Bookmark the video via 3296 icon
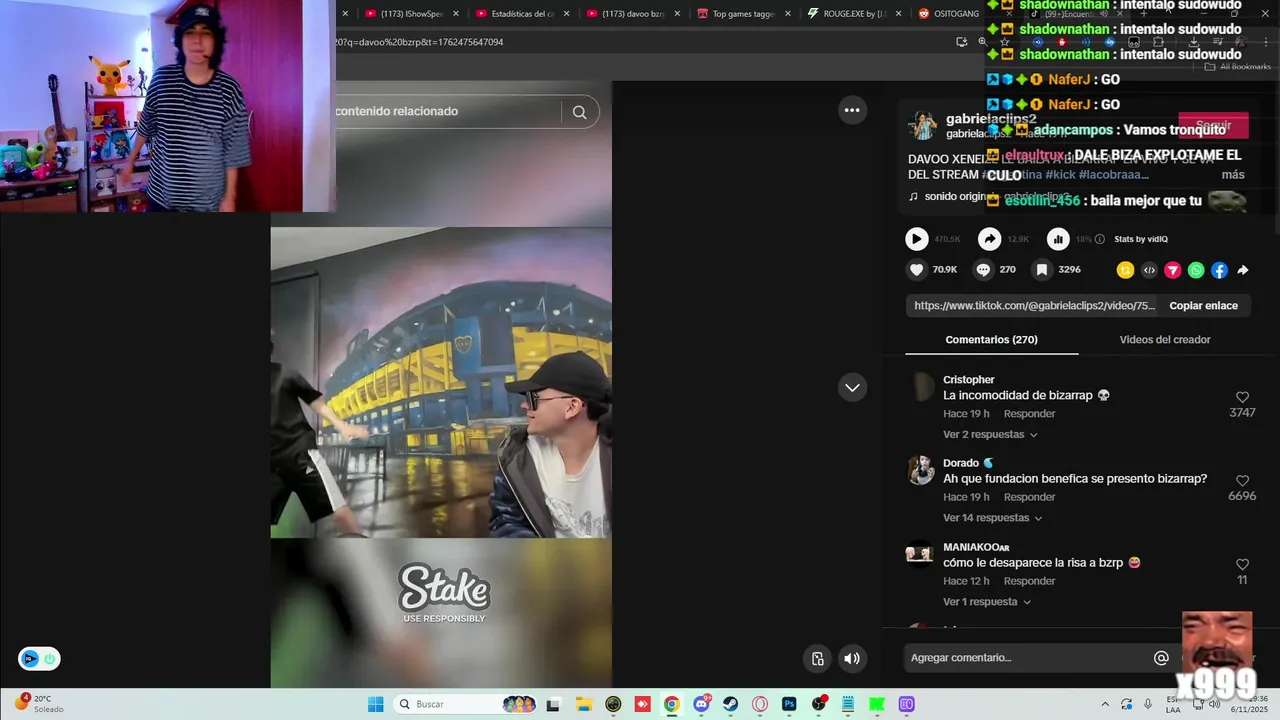Image resolution: width=1280 pixels, height=720 pixels. click(1041, 269)
